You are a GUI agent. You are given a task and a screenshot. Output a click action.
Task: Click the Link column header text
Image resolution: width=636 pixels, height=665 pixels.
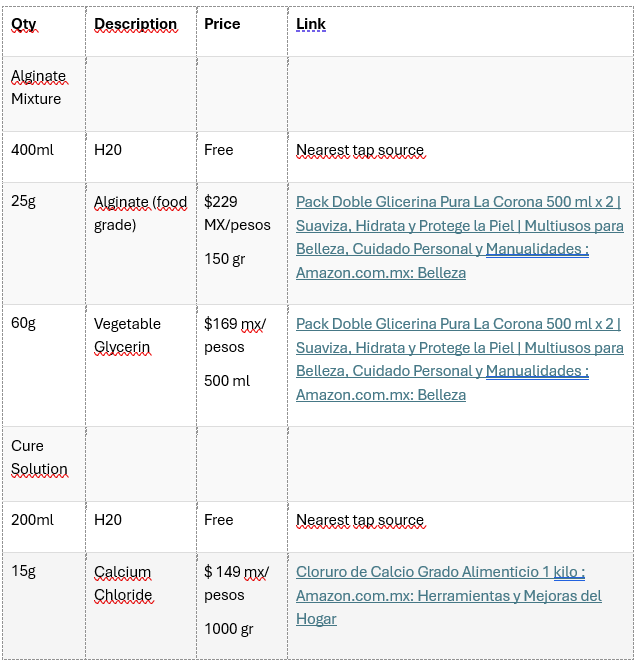[x=311, y=25]
